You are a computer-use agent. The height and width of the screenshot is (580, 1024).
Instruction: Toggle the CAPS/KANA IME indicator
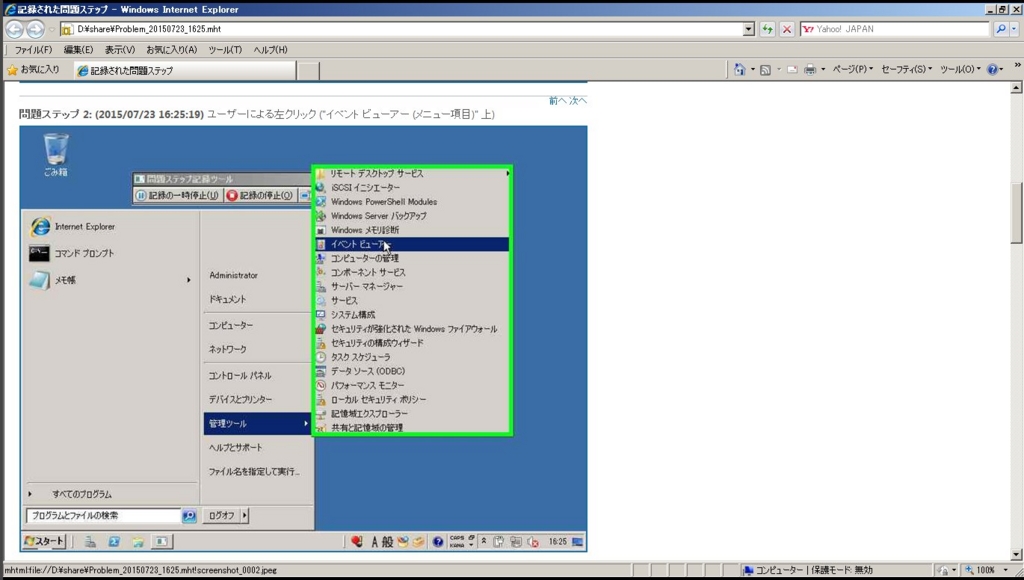click(x=458, y=540)
